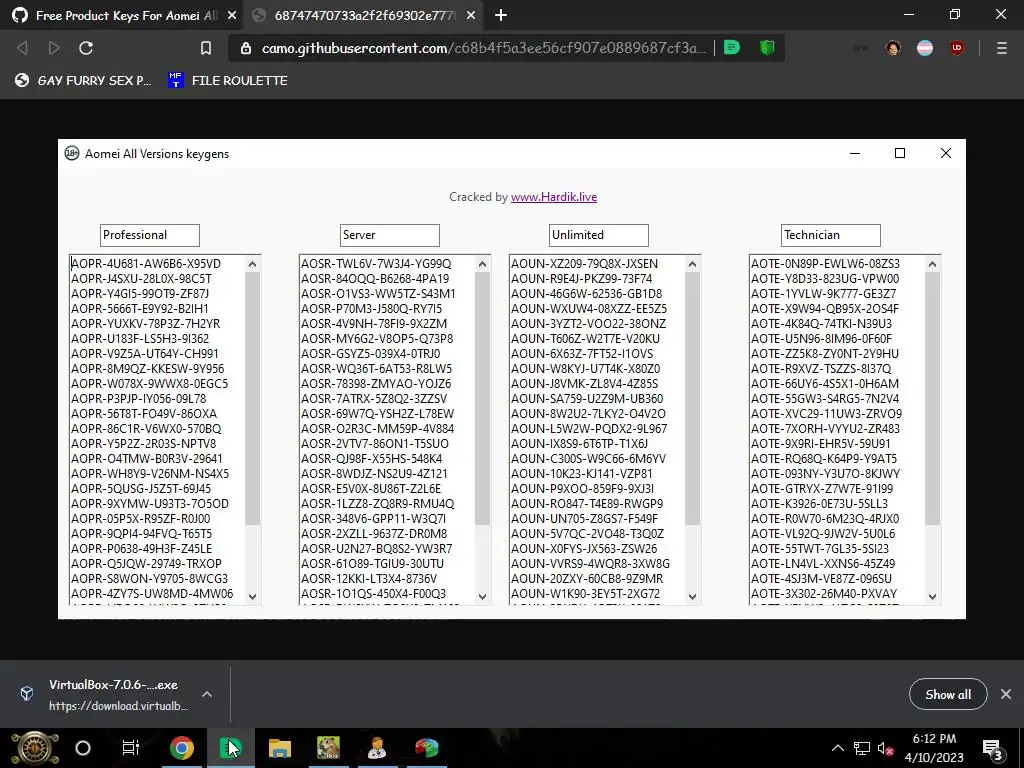The width and height of the screenshot is (1024, 768).
Task: Bookmark this page using the bookmark icon
Action: tap(206, 48)
